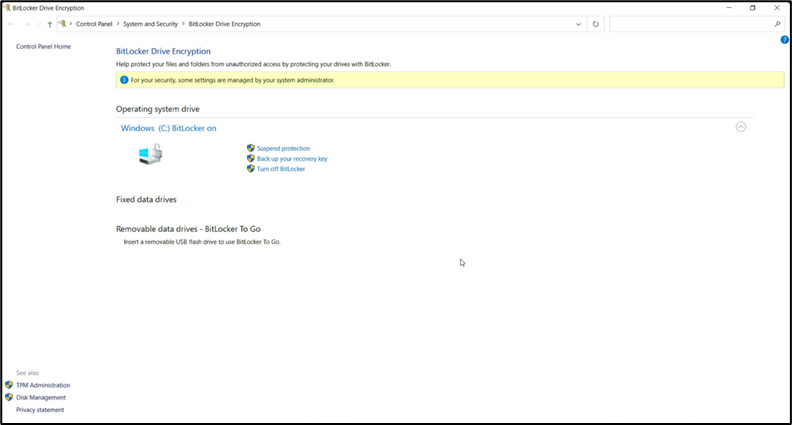Click the shield icon beside Turn off BitLocker
This screenshot has width=792, height=425.
tap(250, 169)
